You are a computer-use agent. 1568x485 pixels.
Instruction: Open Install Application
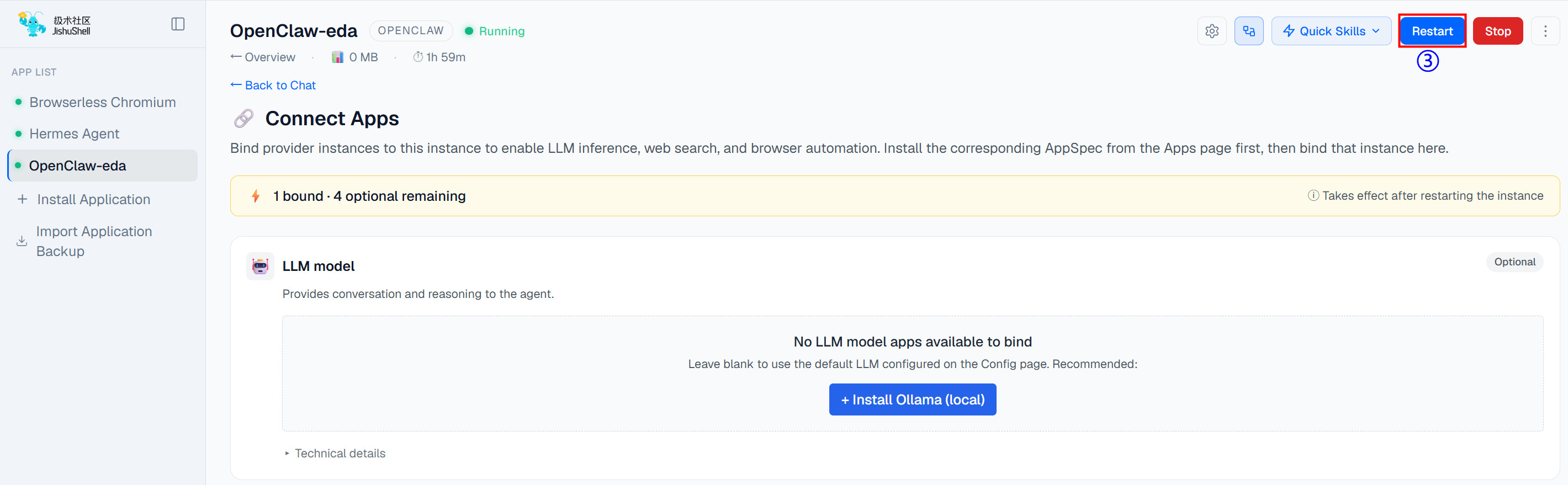102,199
